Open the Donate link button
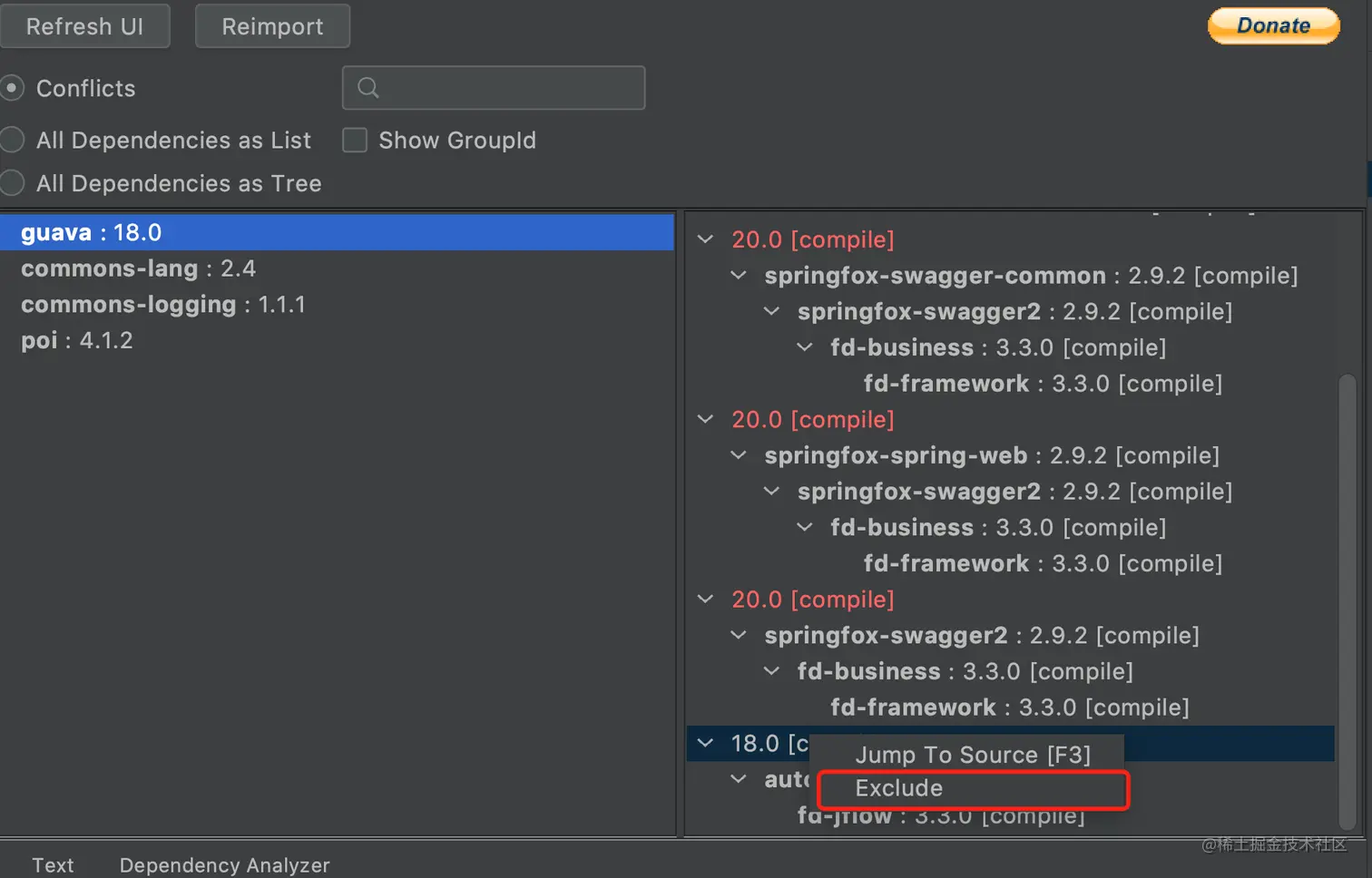This screenshot has width=1372, height=878. pos(1274,25)
